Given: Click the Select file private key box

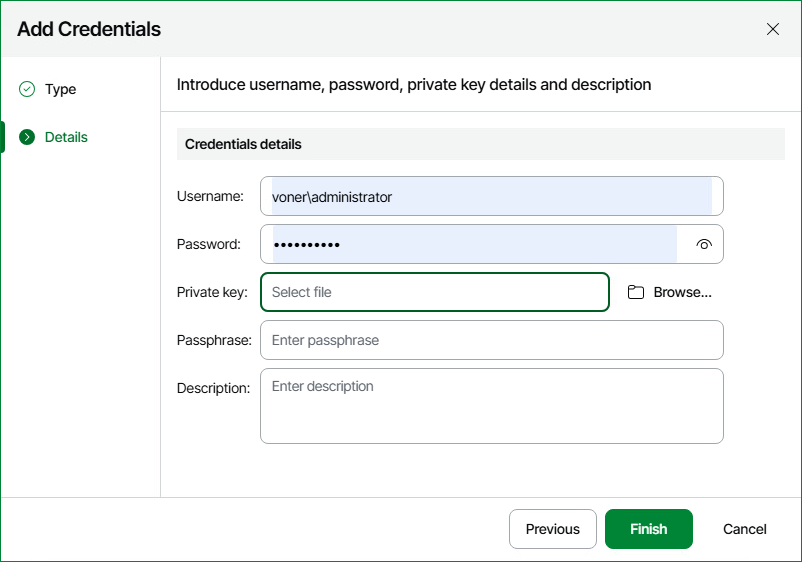Looking at the screenshot, I should (435, 292).
